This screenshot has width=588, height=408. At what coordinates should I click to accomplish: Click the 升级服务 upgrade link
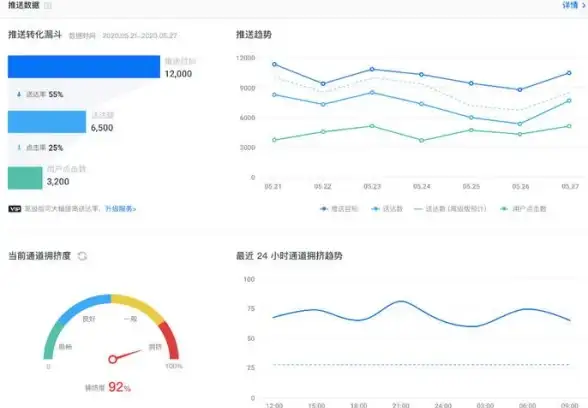120,208
